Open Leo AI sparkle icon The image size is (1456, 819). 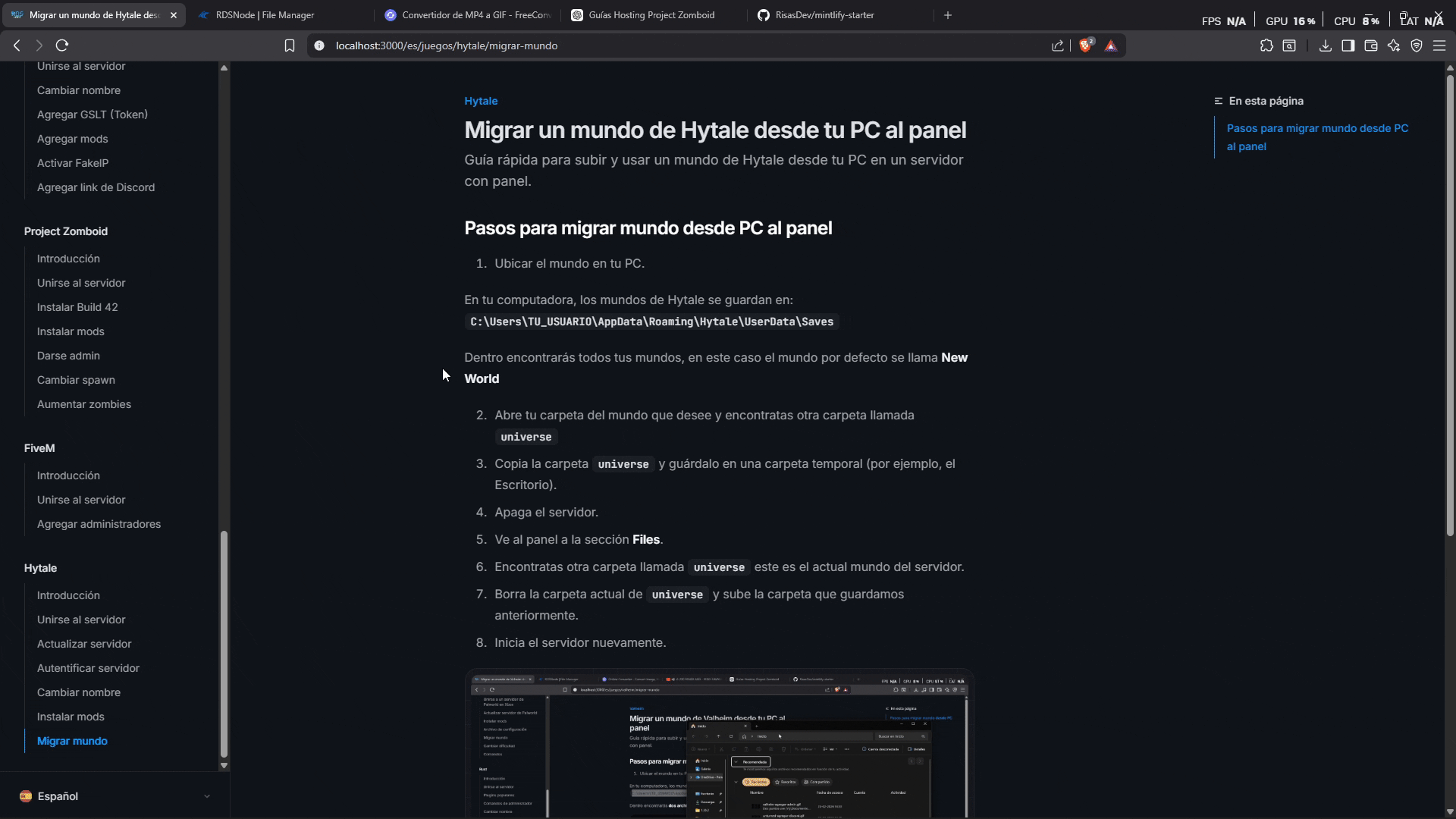tap(1394, 45)
